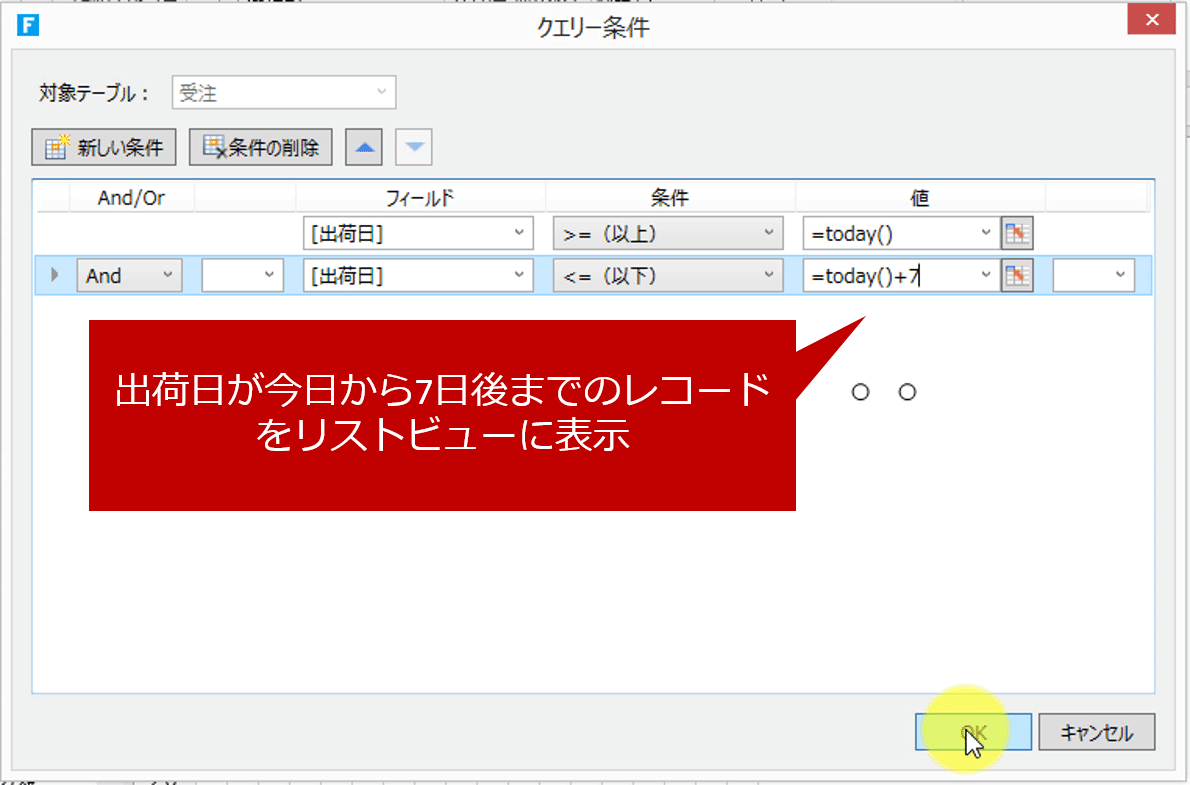Open the =today() value dropdown arrow
Screen dimensions: 1190x785
[x=986, y=233]
